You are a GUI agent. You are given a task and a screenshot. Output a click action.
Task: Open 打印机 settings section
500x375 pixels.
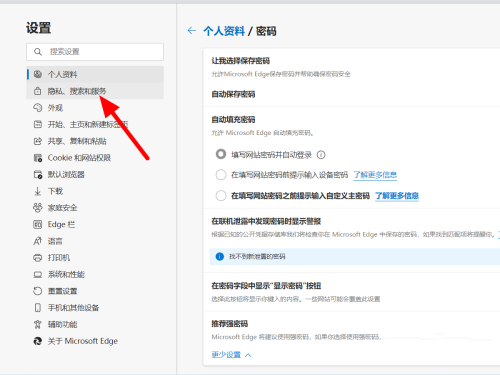click(95, 258)
